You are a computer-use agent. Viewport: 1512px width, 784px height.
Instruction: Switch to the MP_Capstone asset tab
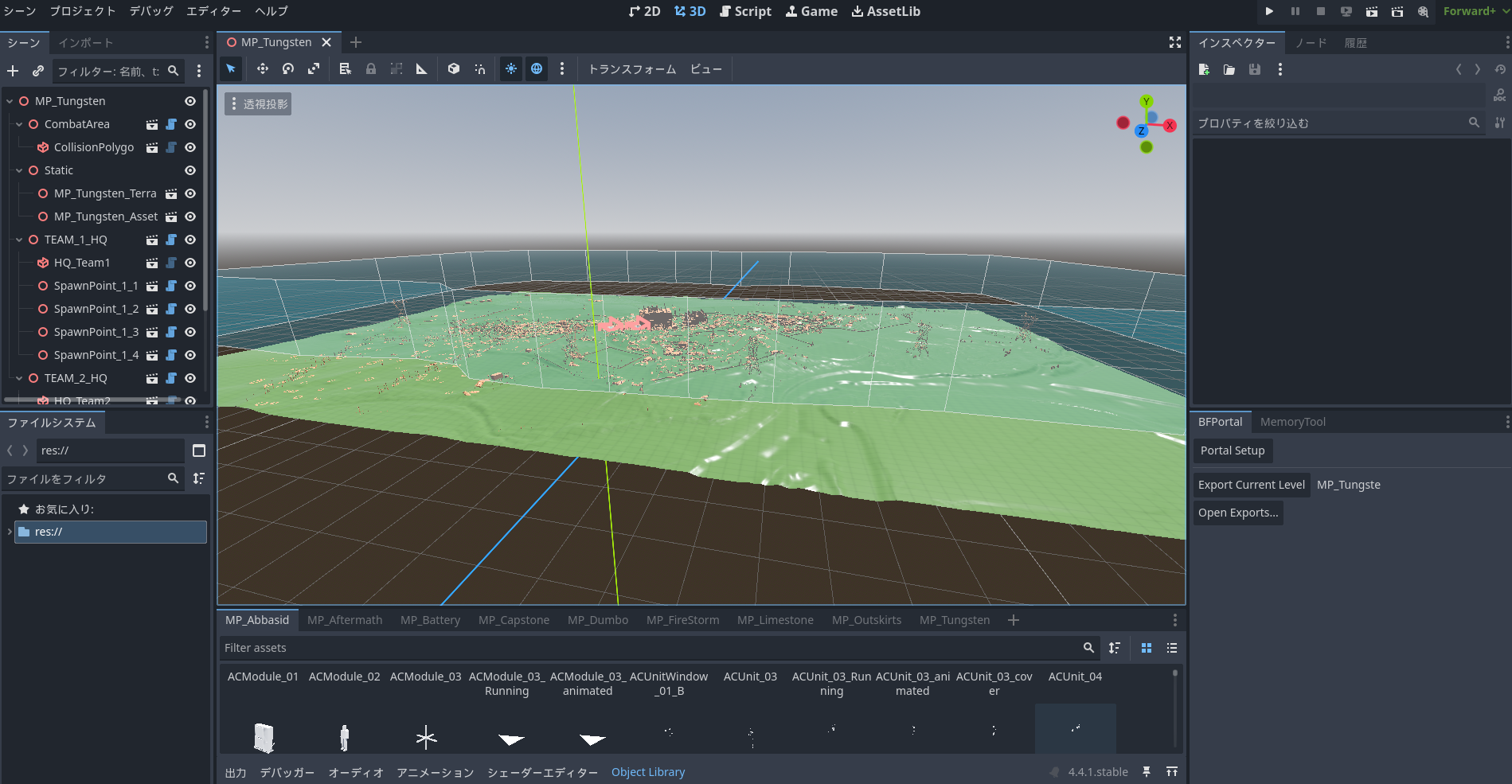[514, 620]
